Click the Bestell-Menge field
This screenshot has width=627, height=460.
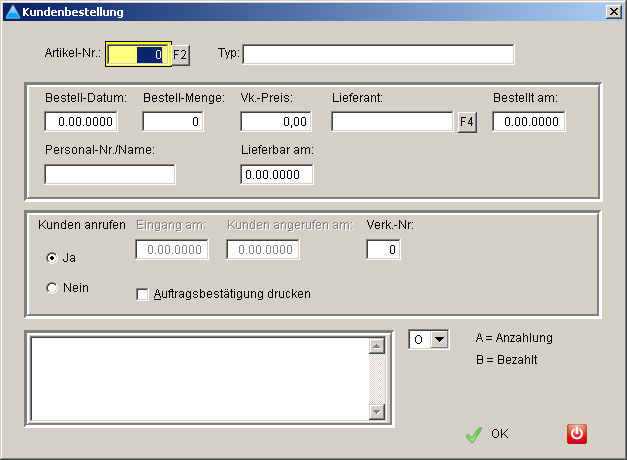click(x=173, y=122)
